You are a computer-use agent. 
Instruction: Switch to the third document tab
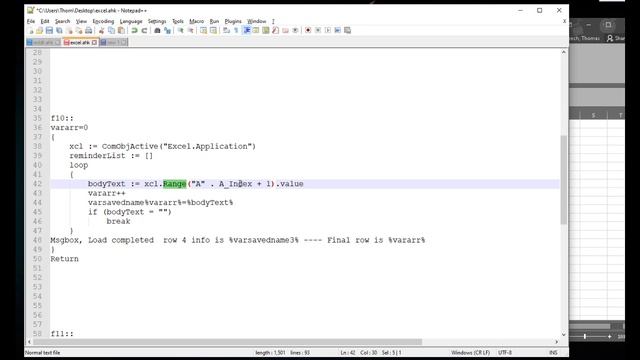point(114,42)
